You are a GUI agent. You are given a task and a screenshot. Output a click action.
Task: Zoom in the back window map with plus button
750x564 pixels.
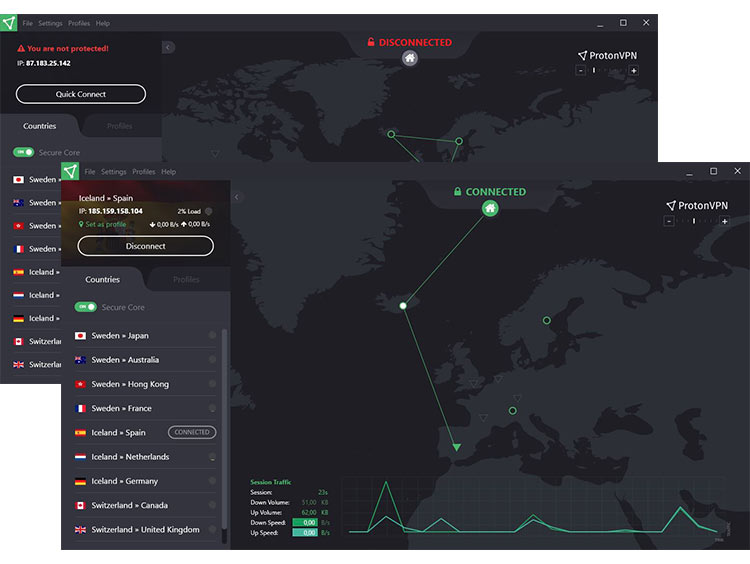633,71
